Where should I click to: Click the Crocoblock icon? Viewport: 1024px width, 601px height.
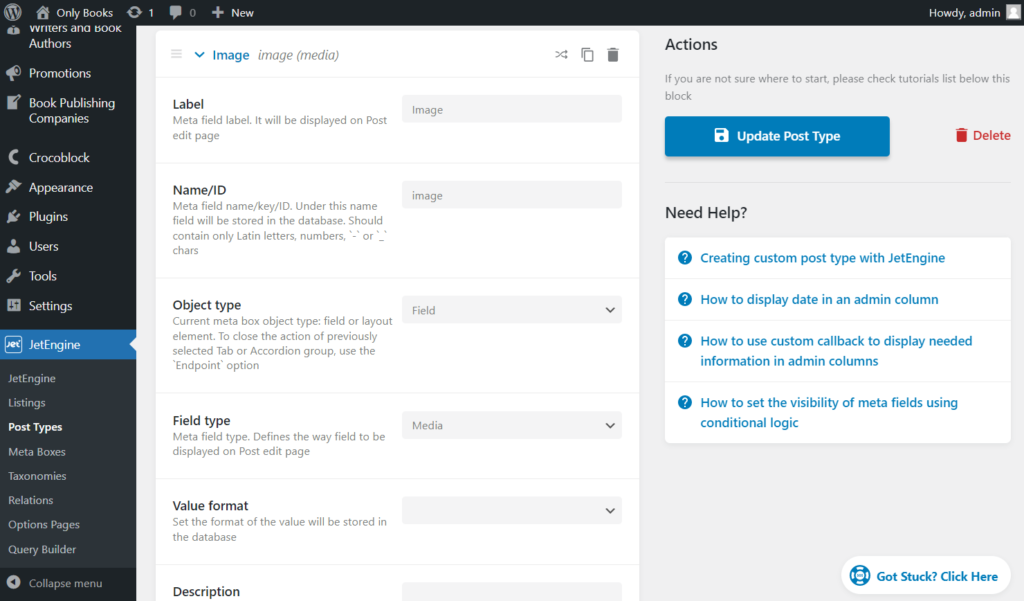[x=14, y=157]
